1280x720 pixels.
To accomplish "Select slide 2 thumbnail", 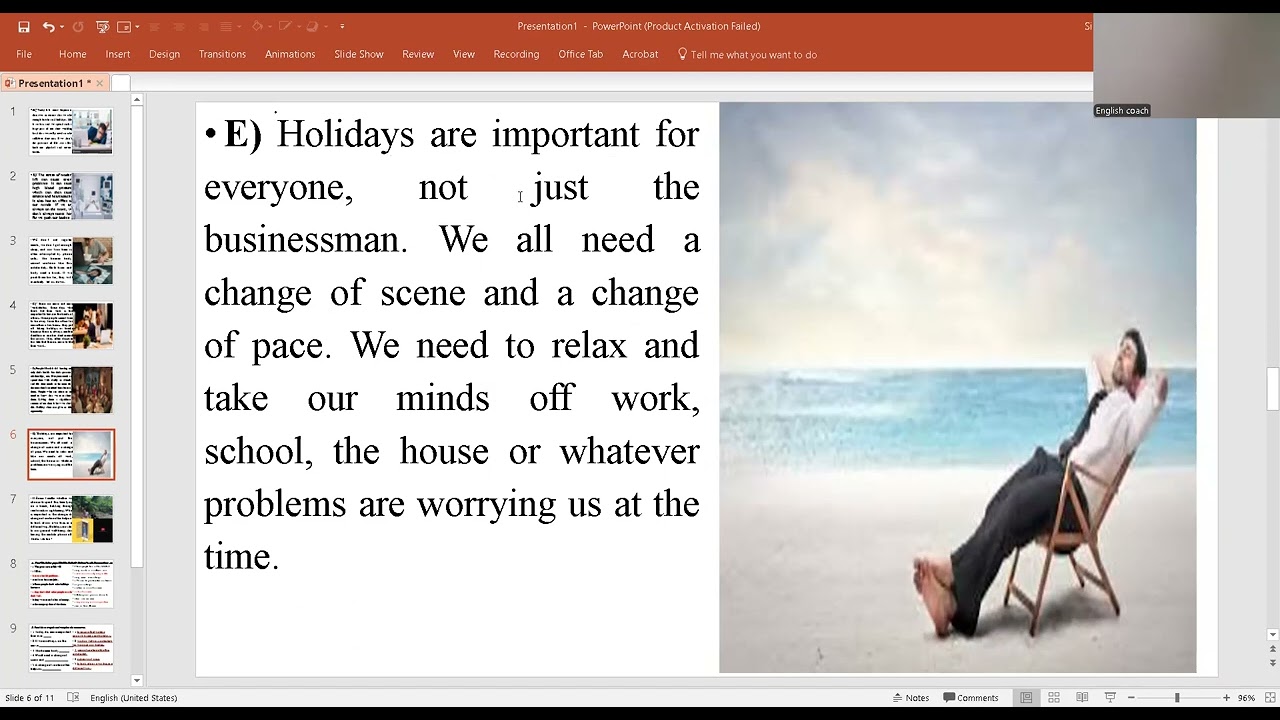I will pos(71,195).
